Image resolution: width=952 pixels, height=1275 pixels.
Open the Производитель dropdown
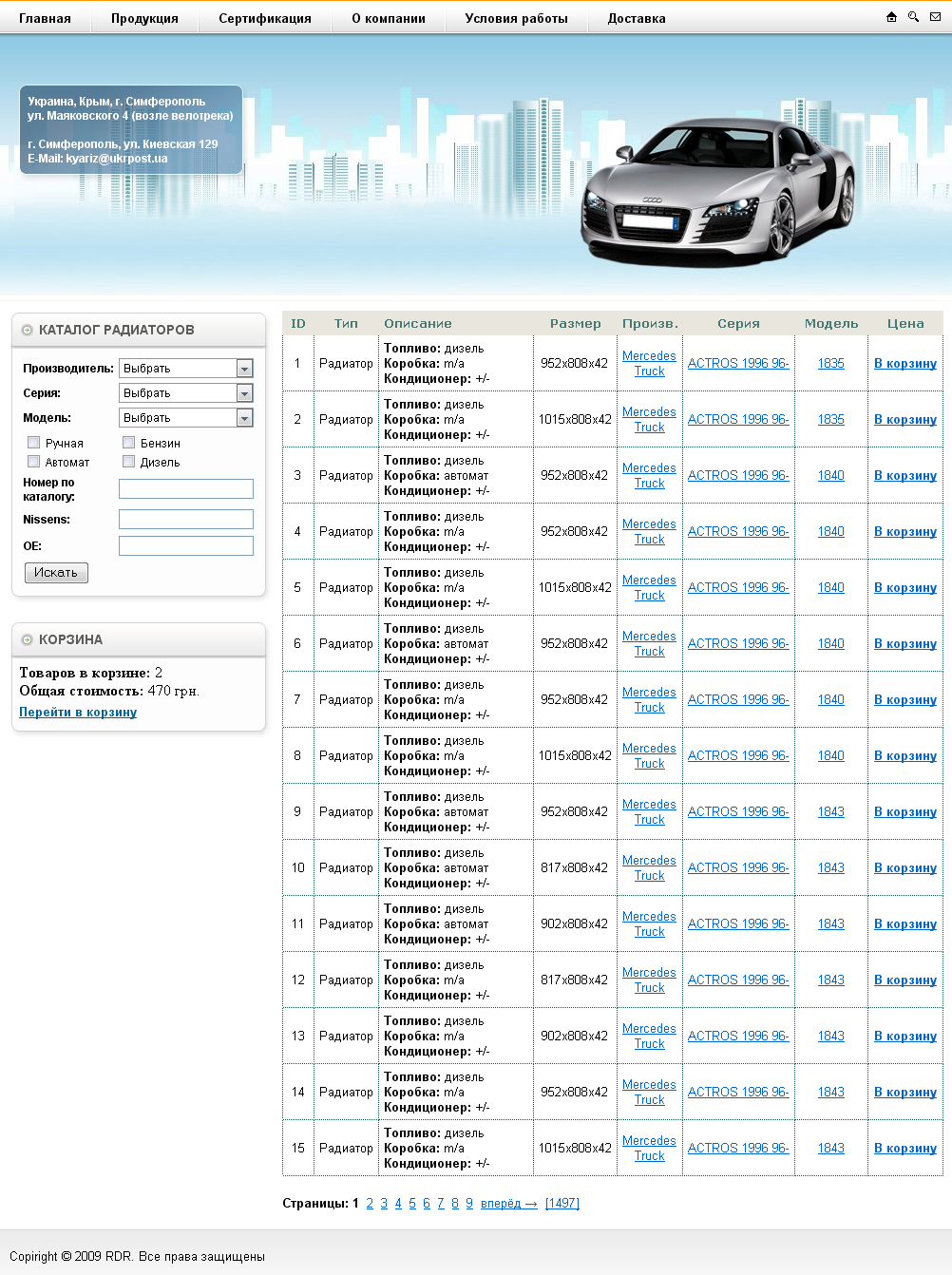[x=186, y=369]
